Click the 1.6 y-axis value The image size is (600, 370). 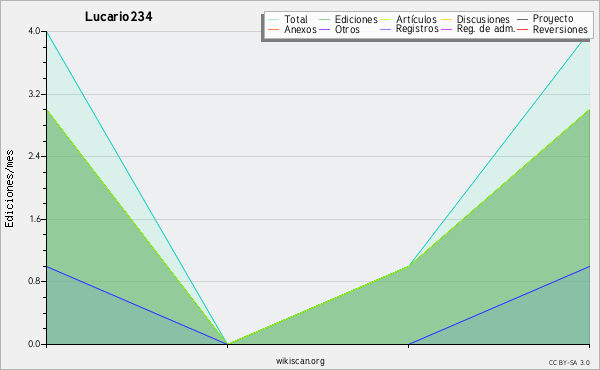click(x=34, y=219)
